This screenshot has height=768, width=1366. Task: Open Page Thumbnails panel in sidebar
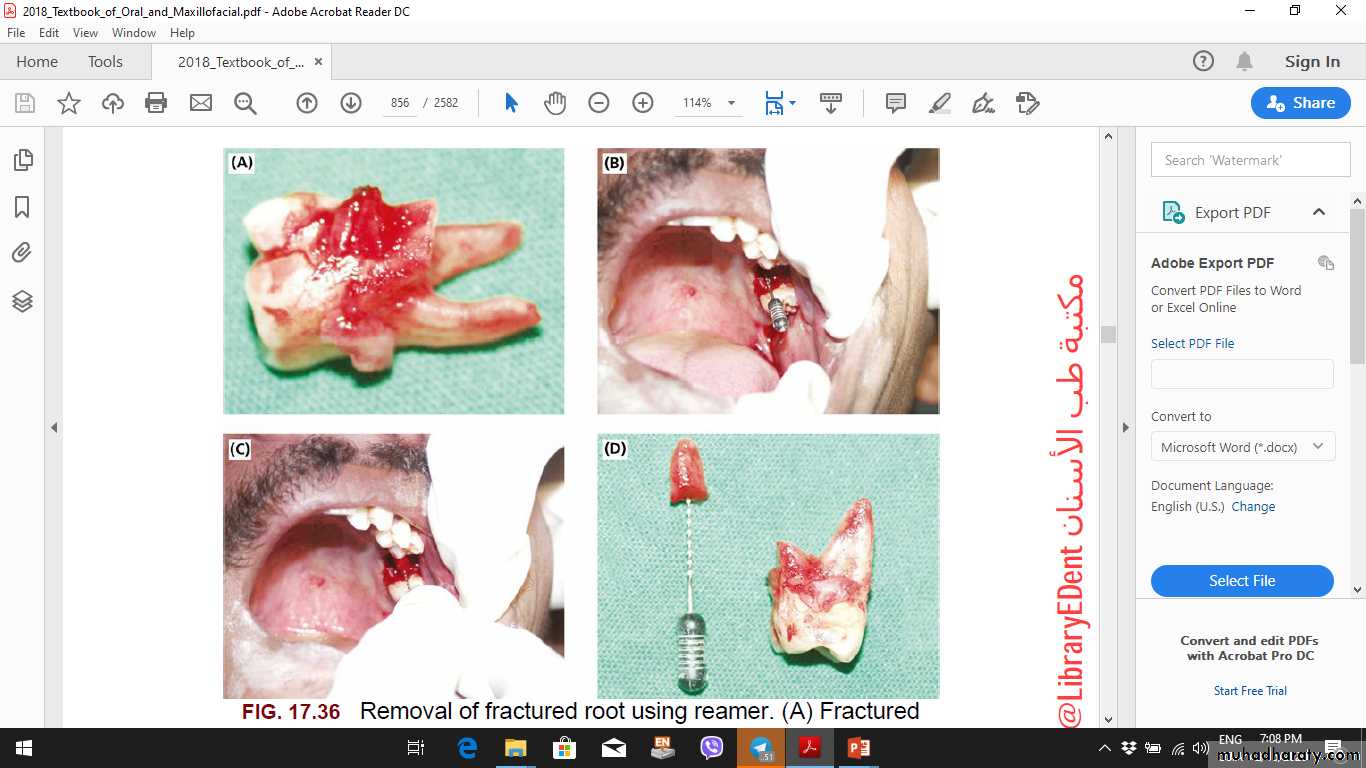22,160
